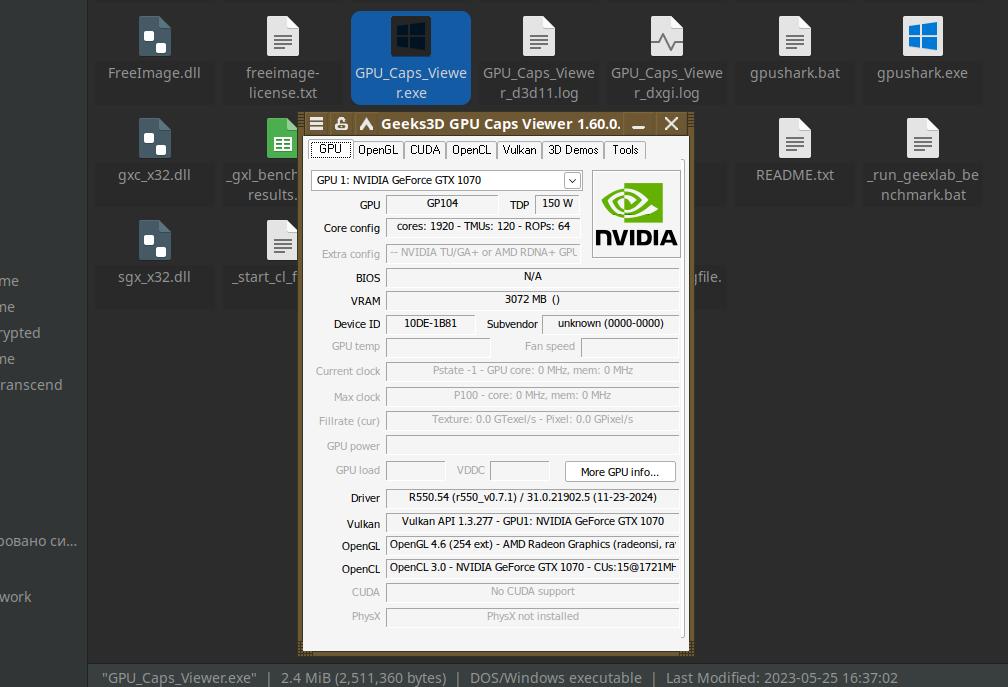Select the sgx_x32.dll file icon

click(x=154, y=240)
